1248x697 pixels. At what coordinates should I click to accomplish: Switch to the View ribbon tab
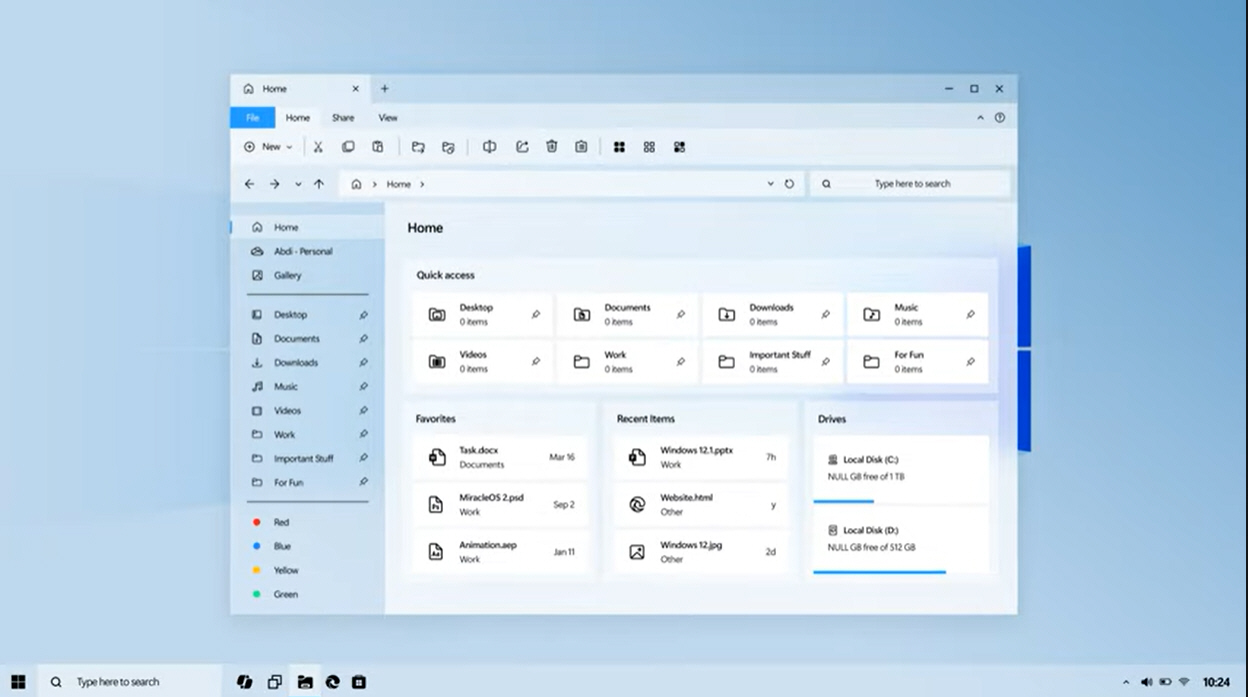coord(388,117)
